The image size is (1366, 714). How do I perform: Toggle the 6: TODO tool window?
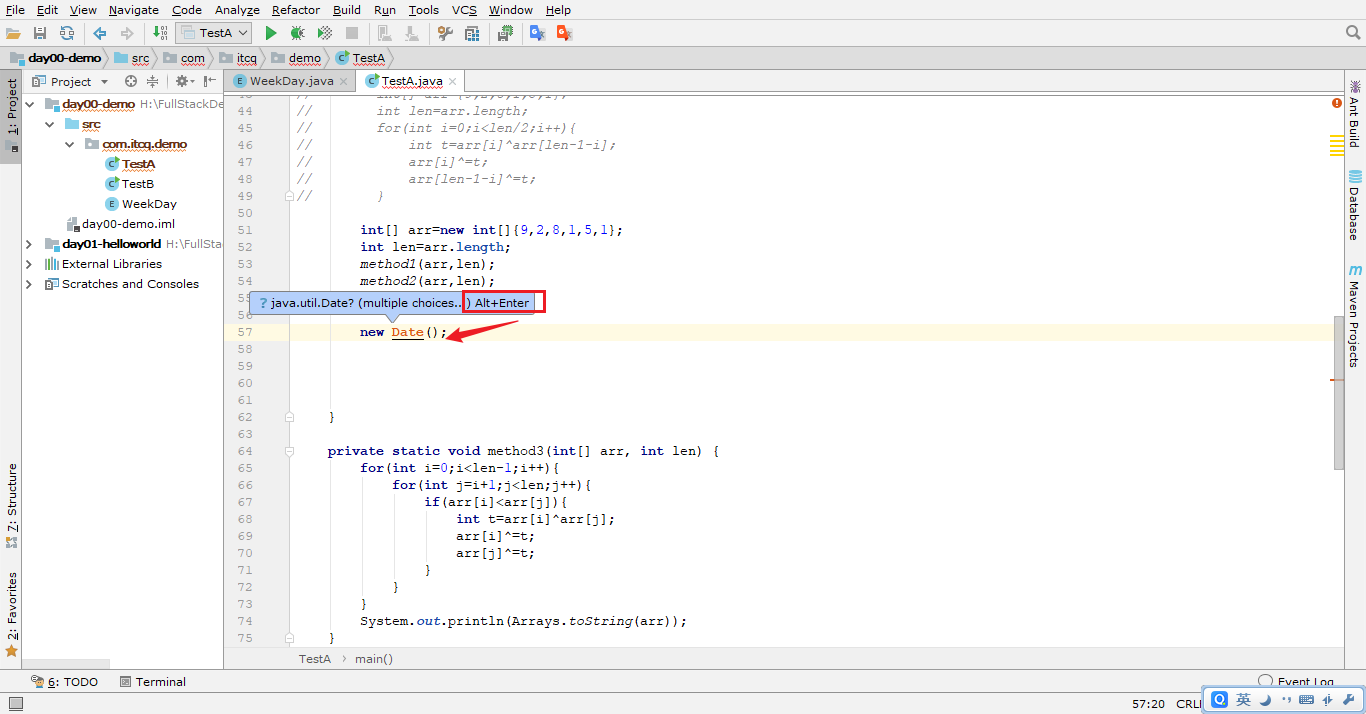click(x=64, y=682)
